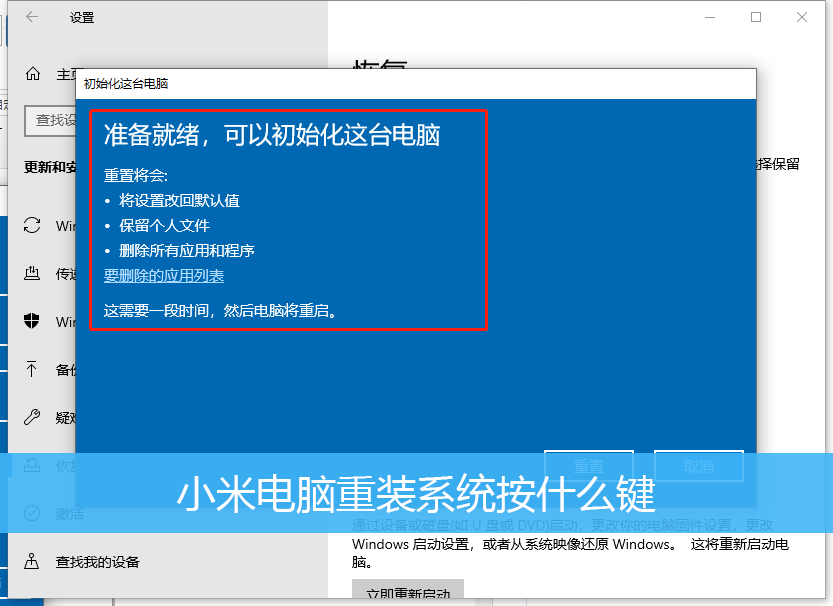Viewport: 833px width, 606px height.
Task: Click the back arrow in Settings window
Action: coord(32,17)
